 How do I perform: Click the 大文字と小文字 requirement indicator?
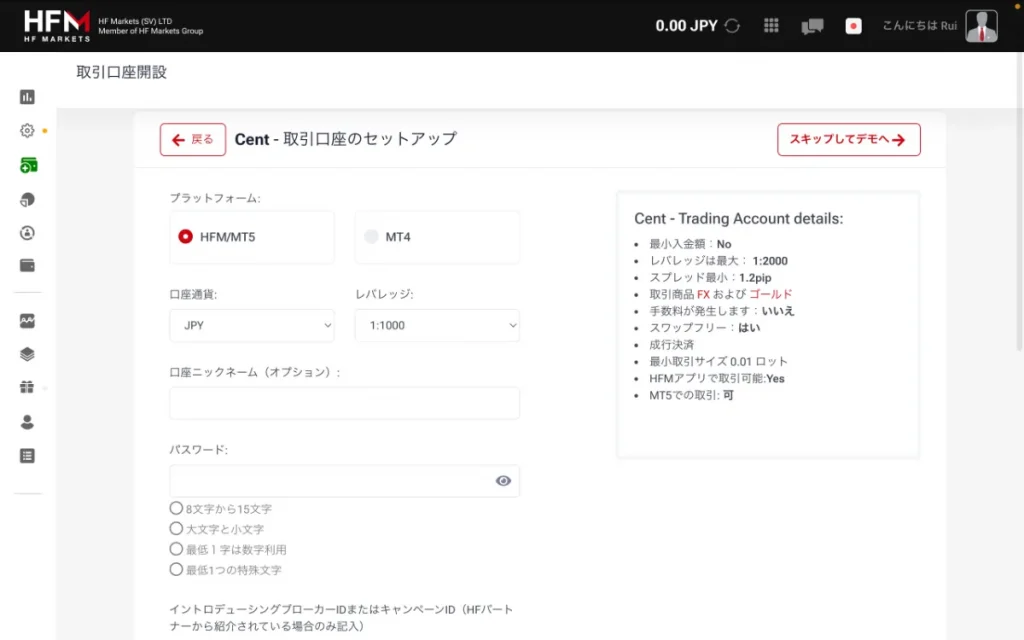(x=176, y=528)
